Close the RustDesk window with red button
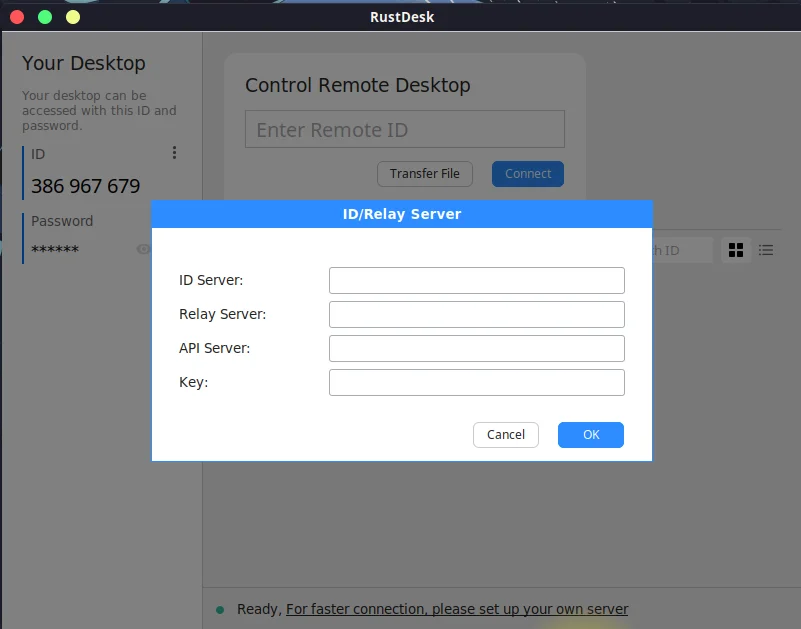801x629 pixels. pos(17,17)
